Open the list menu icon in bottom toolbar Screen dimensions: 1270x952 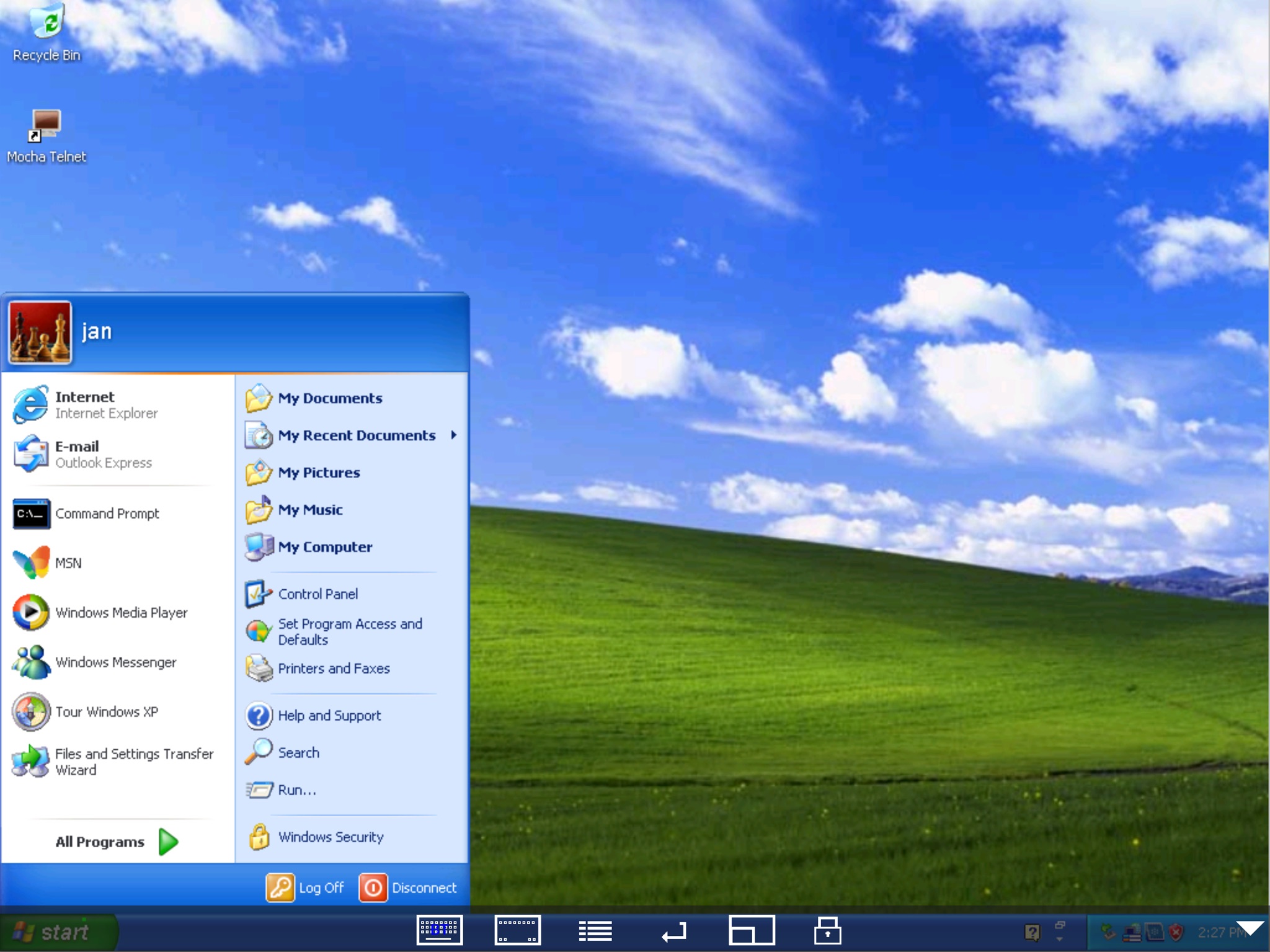(595, 931)
